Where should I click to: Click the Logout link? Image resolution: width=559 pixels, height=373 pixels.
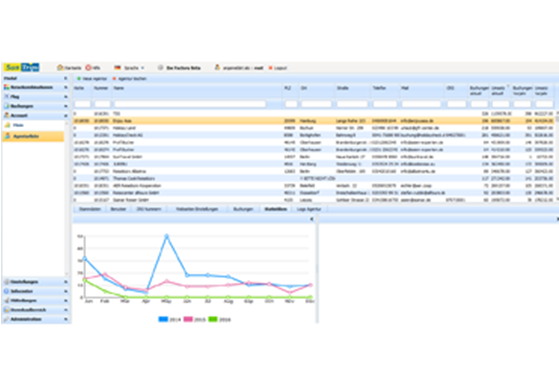(281, 68)
